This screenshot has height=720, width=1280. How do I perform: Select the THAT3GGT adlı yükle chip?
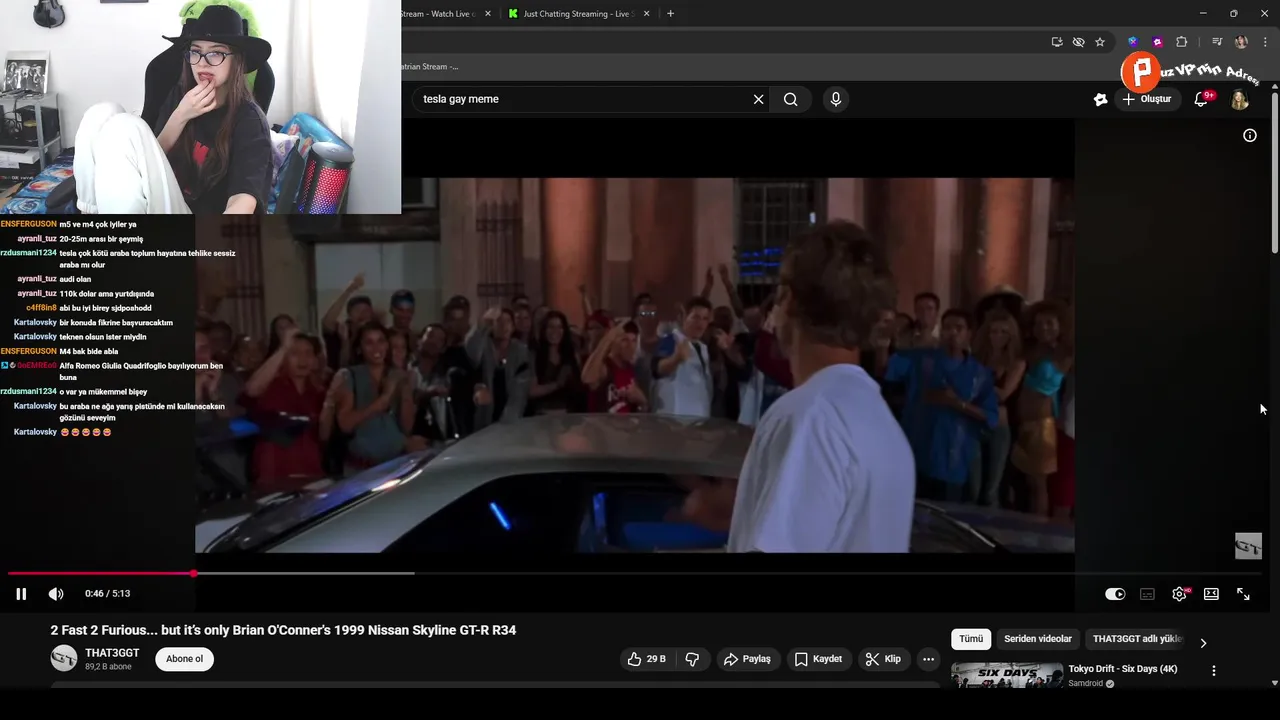[1137, 639]
